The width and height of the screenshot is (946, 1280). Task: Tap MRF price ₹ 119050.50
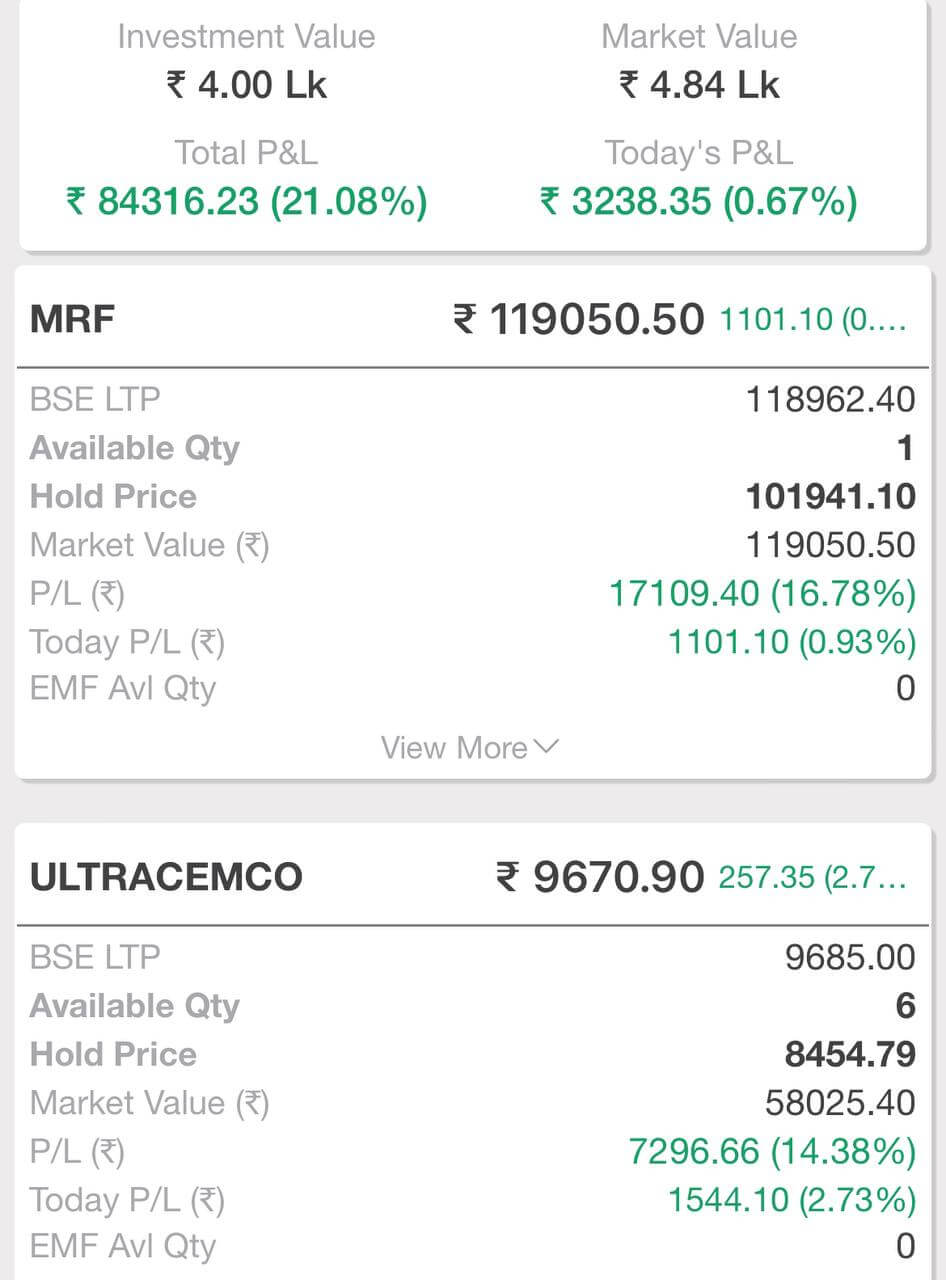579,320
